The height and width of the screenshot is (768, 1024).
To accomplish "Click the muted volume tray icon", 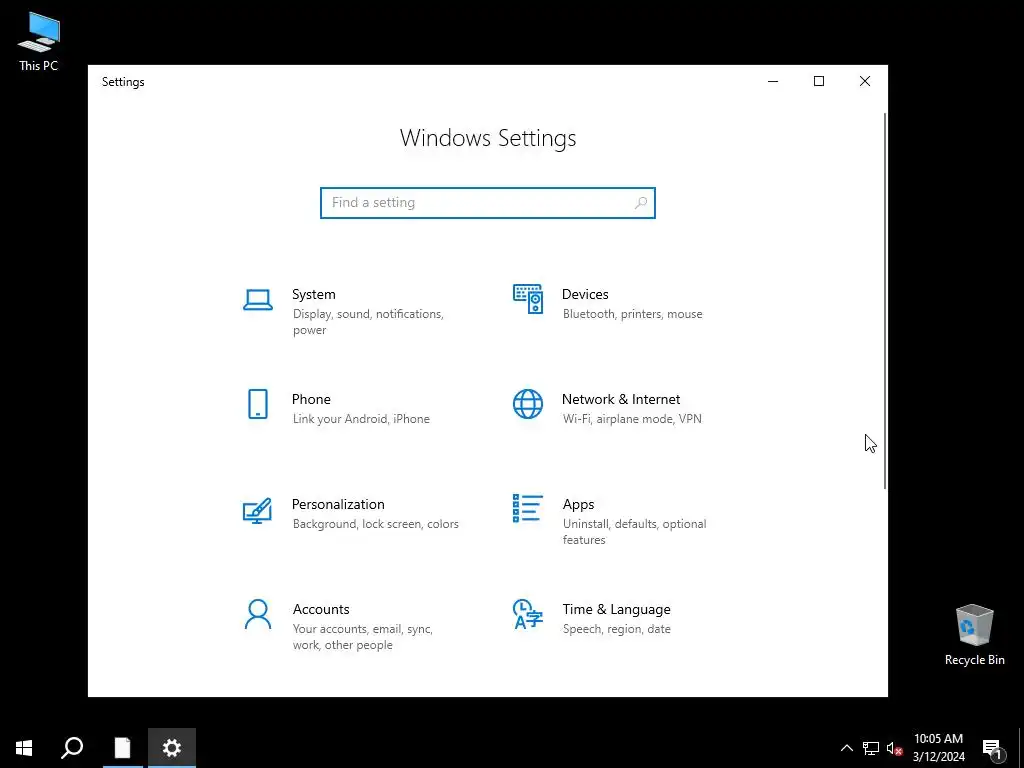I will click(894, 748).
